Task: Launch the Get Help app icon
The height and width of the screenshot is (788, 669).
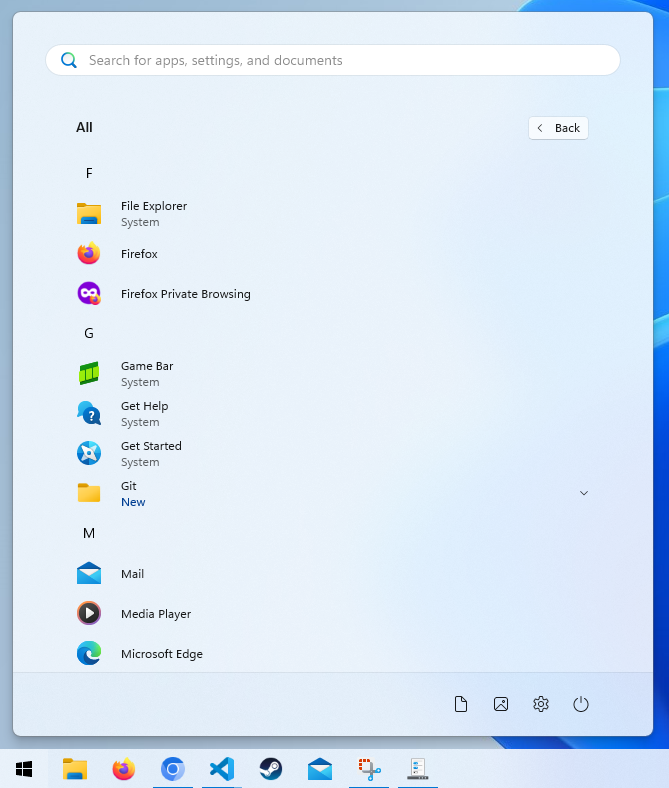Action: [x=89, y=413]
